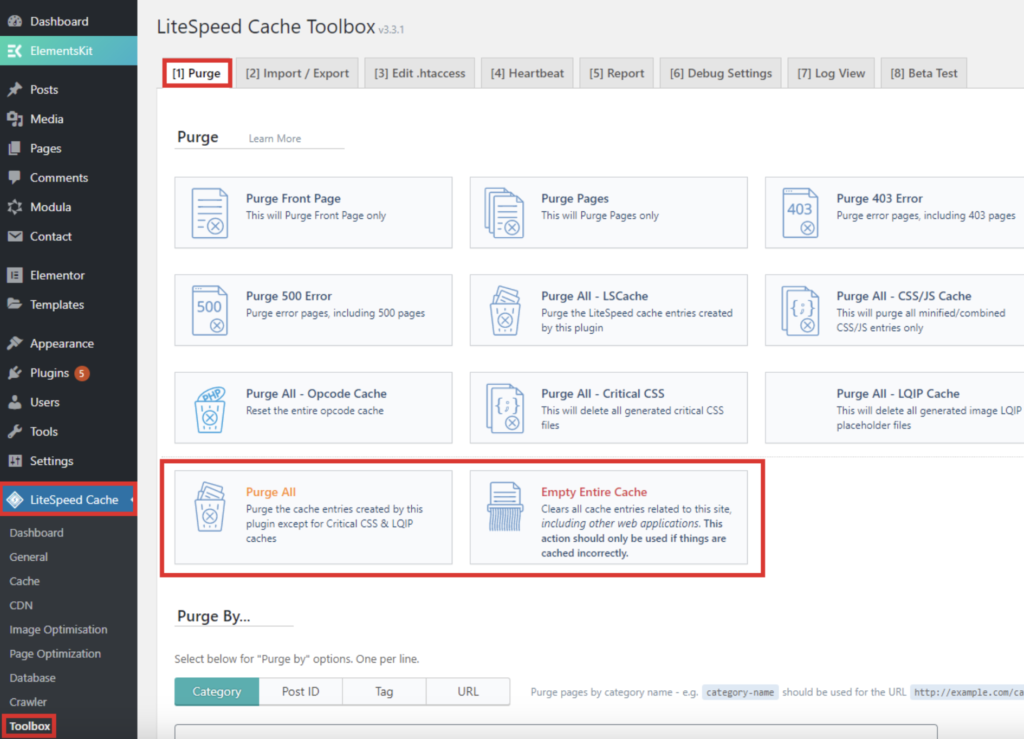Click the 500 error page icon
1024x739 pixels.
coord(210,310)
